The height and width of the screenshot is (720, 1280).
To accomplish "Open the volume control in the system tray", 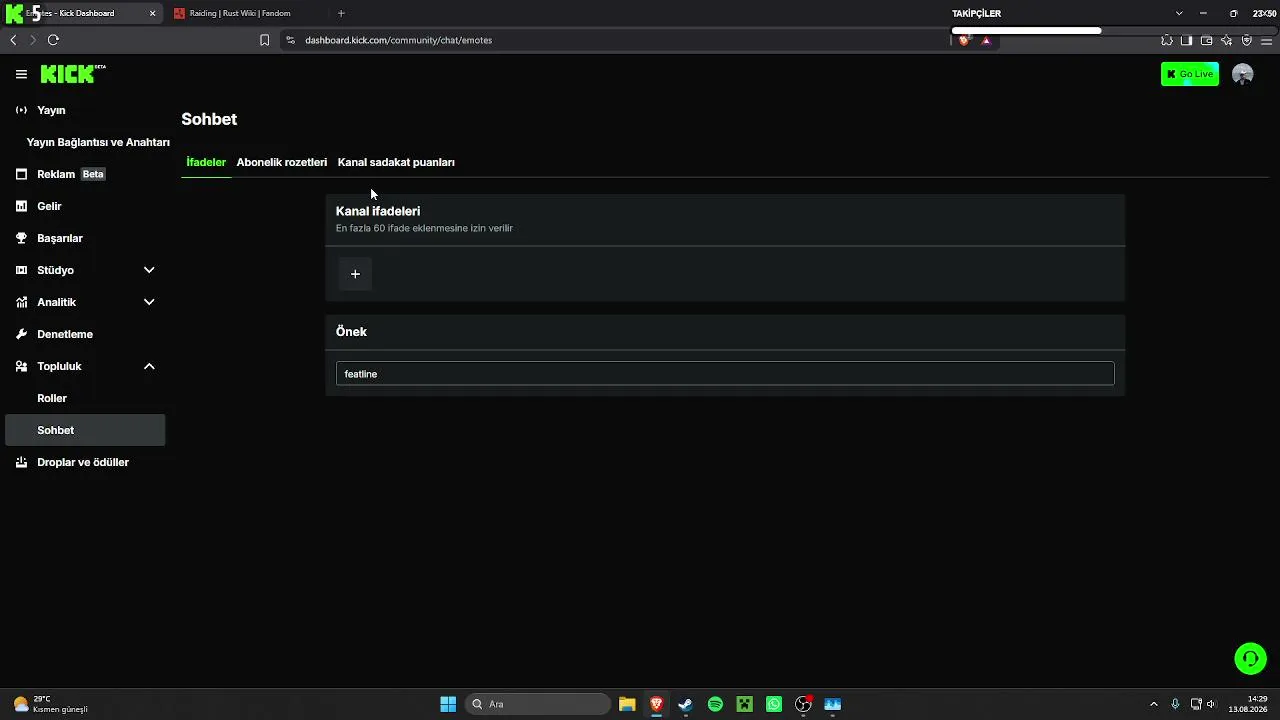I will (1211, 704).
